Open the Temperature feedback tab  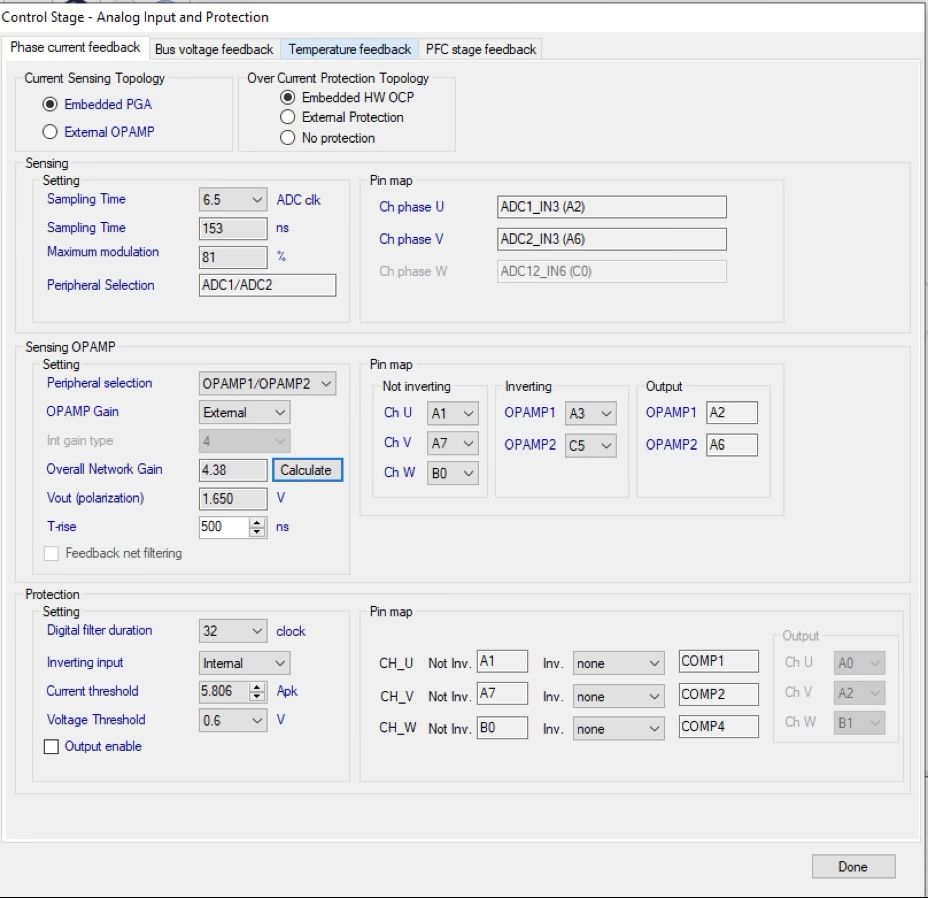pyautogui.click(x=349, y=49)
